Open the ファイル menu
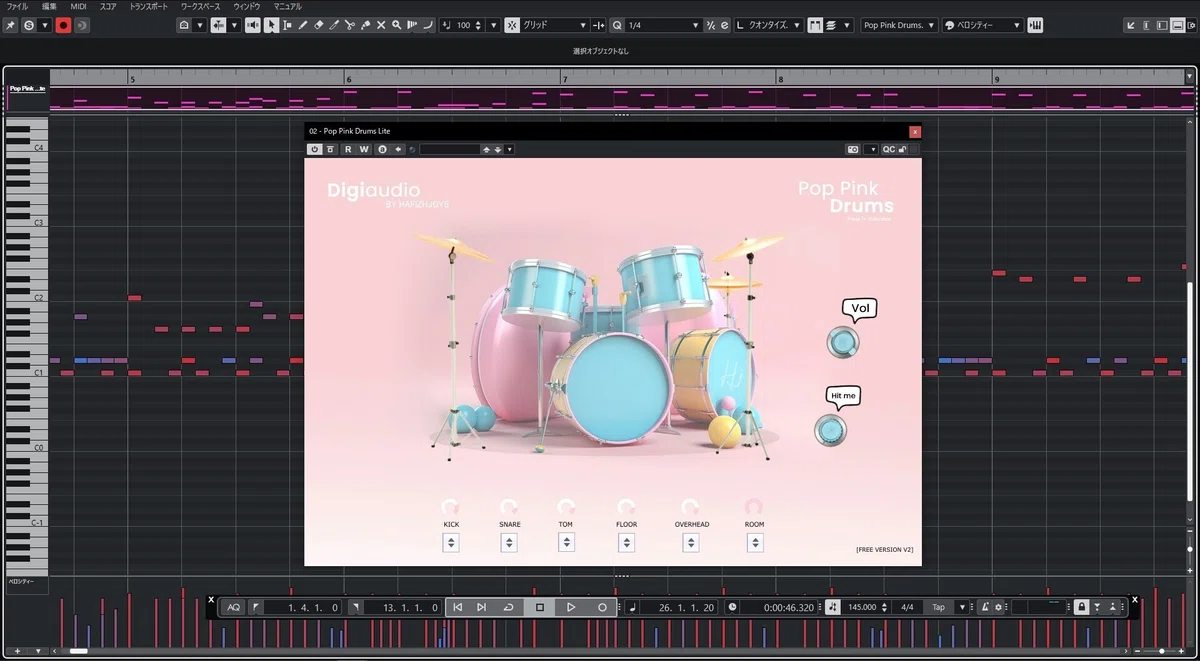1200x661 pixels. coord(17,6)
